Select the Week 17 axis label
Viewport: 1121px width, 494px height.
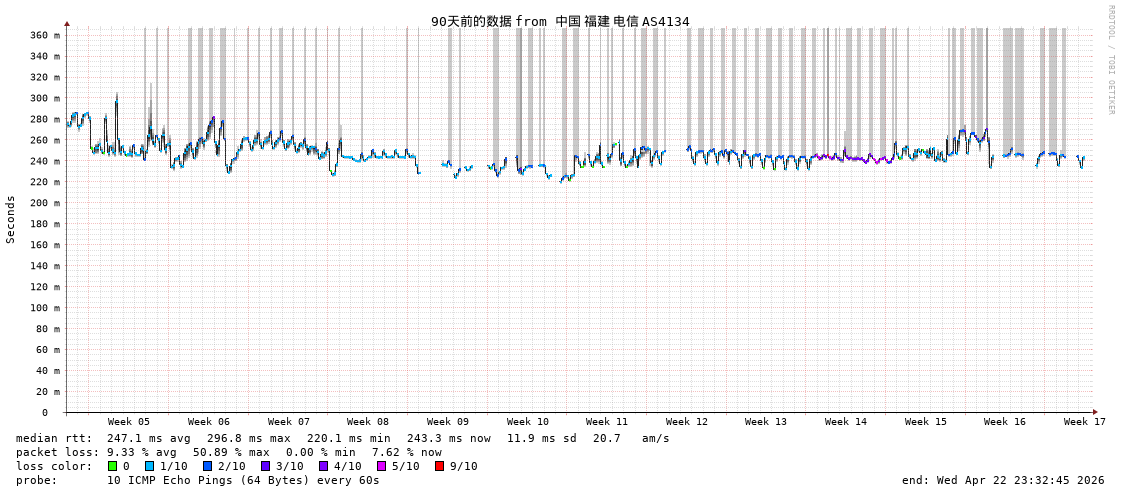[x=1084, y=422]
